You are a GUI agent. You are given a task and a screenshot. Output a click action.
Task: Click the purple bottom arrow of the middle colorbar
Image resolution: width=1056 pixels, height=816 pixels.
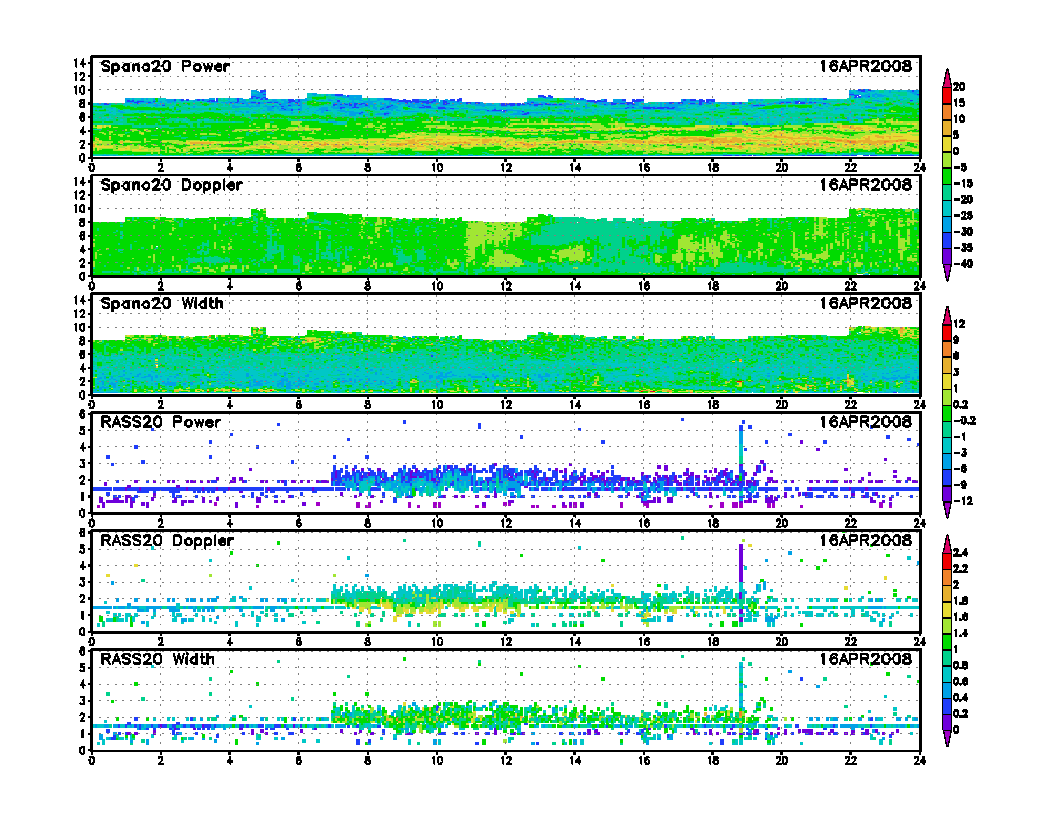click(x=947, y=510)
